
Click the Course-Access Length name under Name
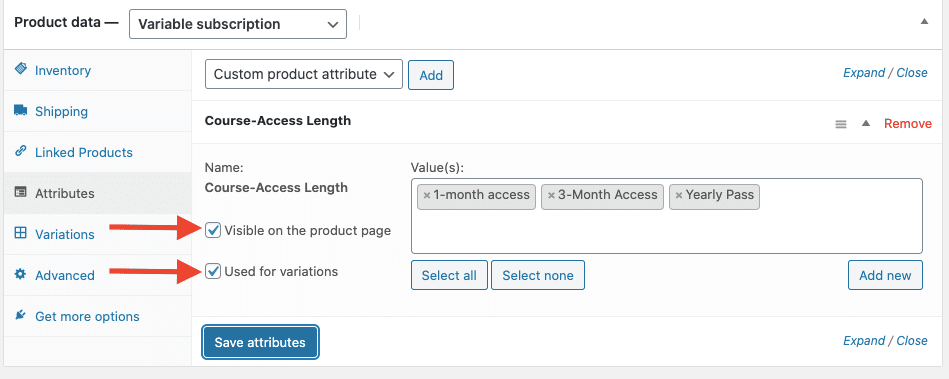coord(277,188)
